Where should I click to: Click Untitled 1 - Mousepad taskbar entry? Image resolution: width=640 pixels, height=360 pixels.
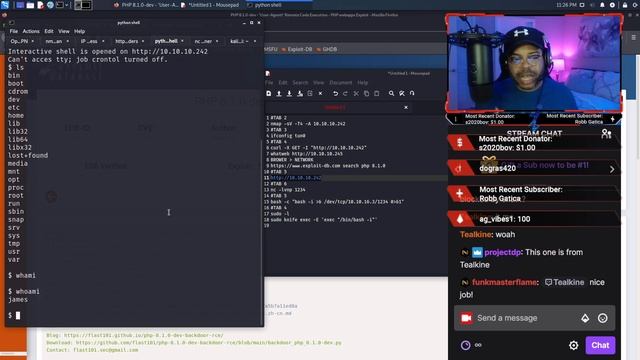pyautogui.click(x=210, y=5)
